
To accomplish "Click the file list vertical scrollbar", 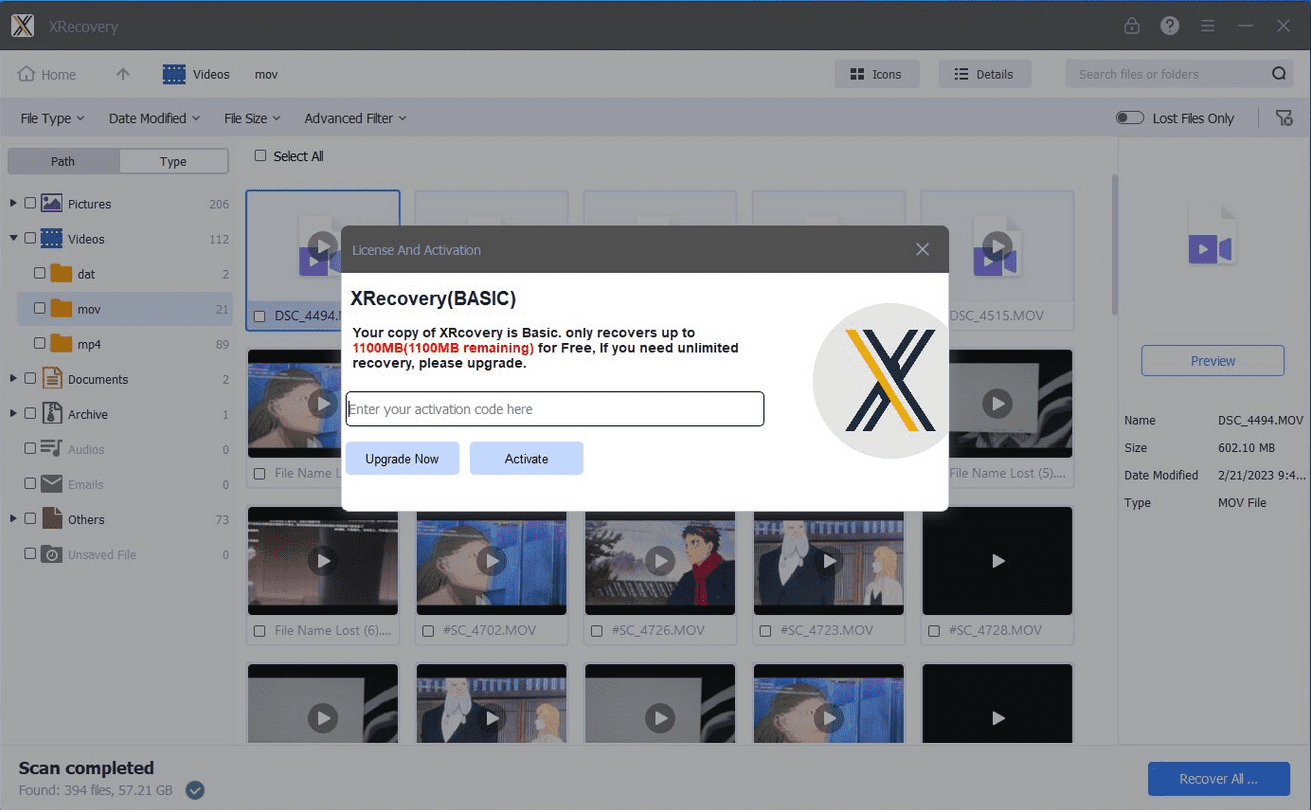I will (x=1115, y=245).
